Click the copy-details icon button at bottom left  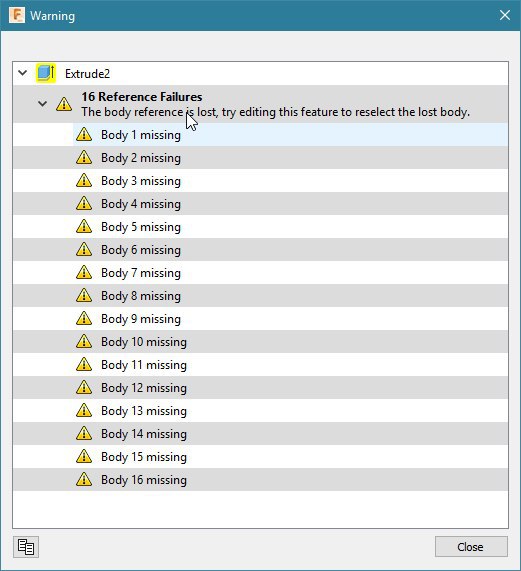coord(26,547)
